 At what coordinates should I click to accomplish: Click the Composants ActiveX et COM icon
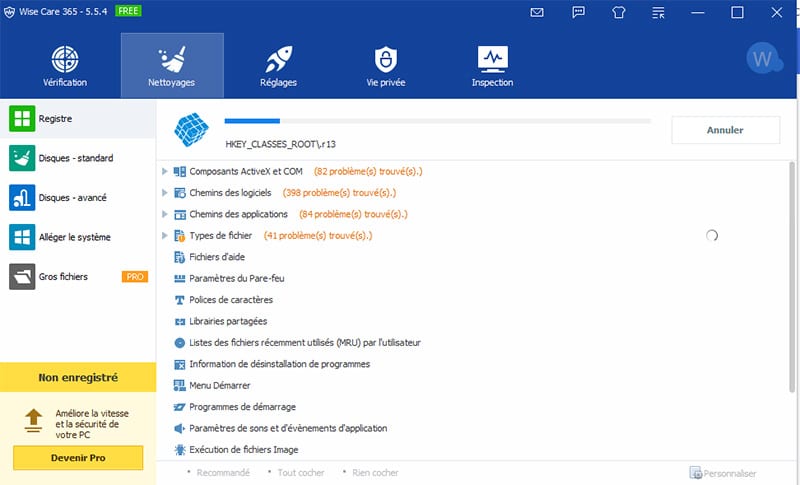180,171
